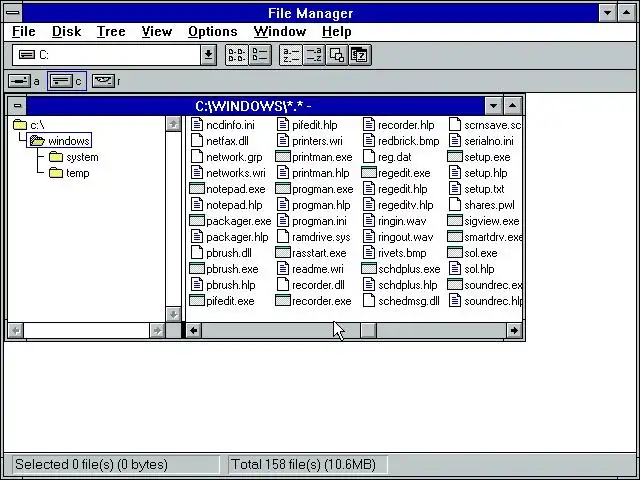Open the File Manager control menu box
The height and width of the screenshot is (480, 640).
(x=13, y=13)
